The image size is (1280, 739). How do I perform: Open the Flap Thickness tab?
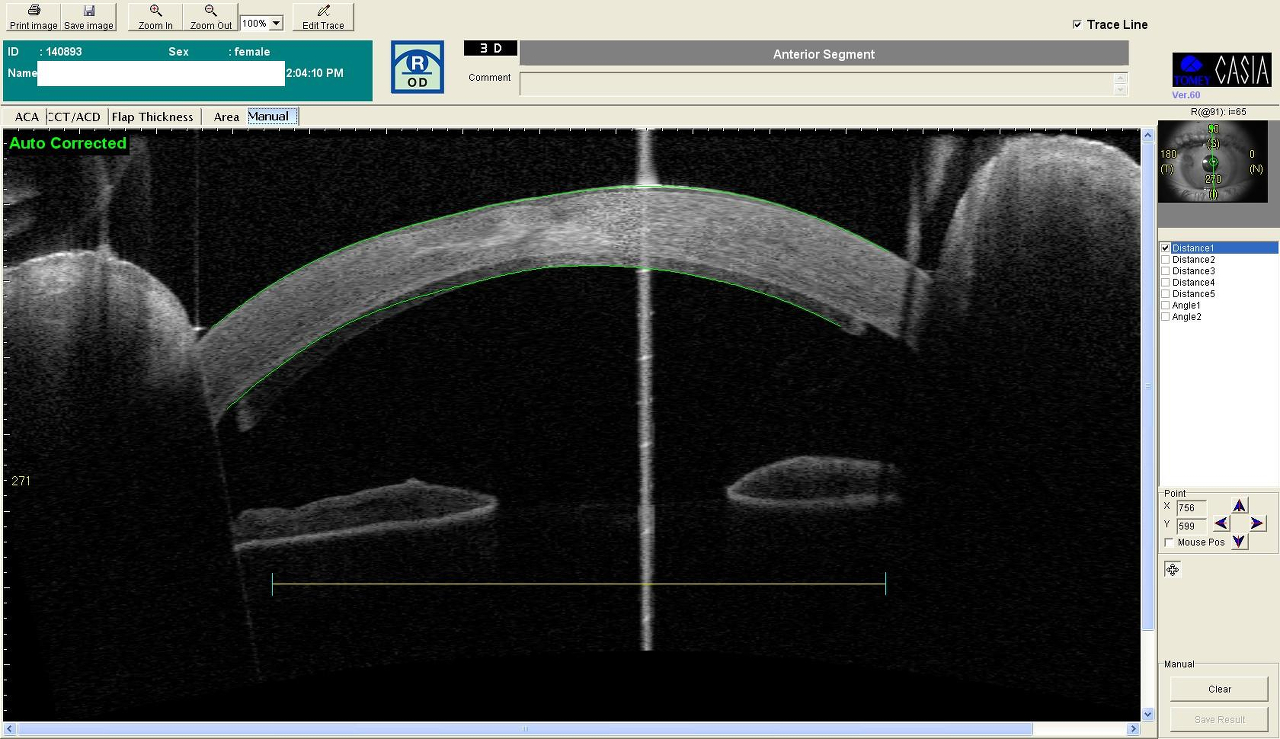152,117
